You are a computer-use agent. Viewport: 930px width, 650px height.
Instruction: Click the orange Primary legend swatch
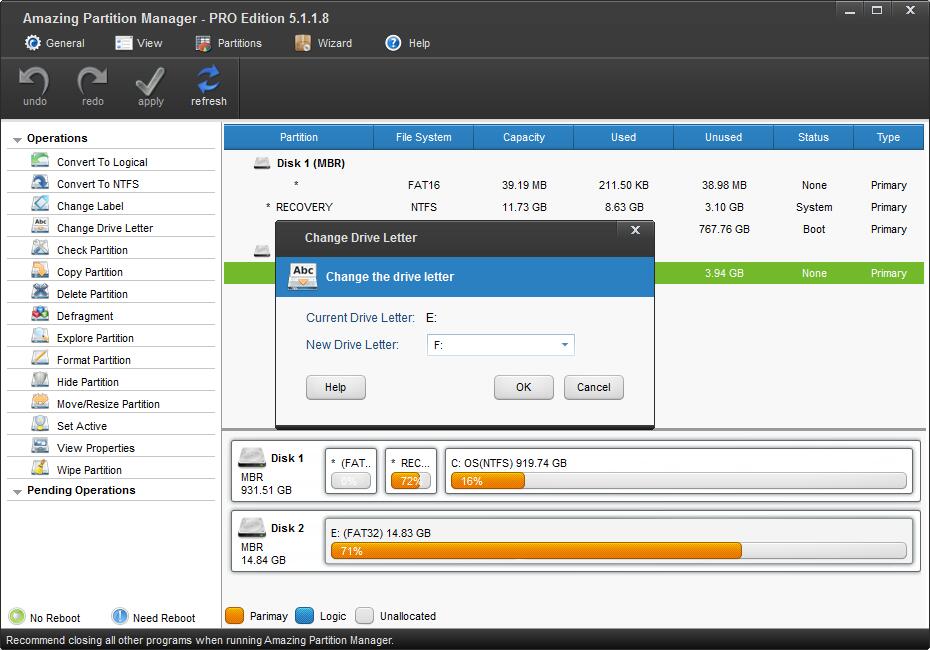pyautogui.click(x=235, y=616)
